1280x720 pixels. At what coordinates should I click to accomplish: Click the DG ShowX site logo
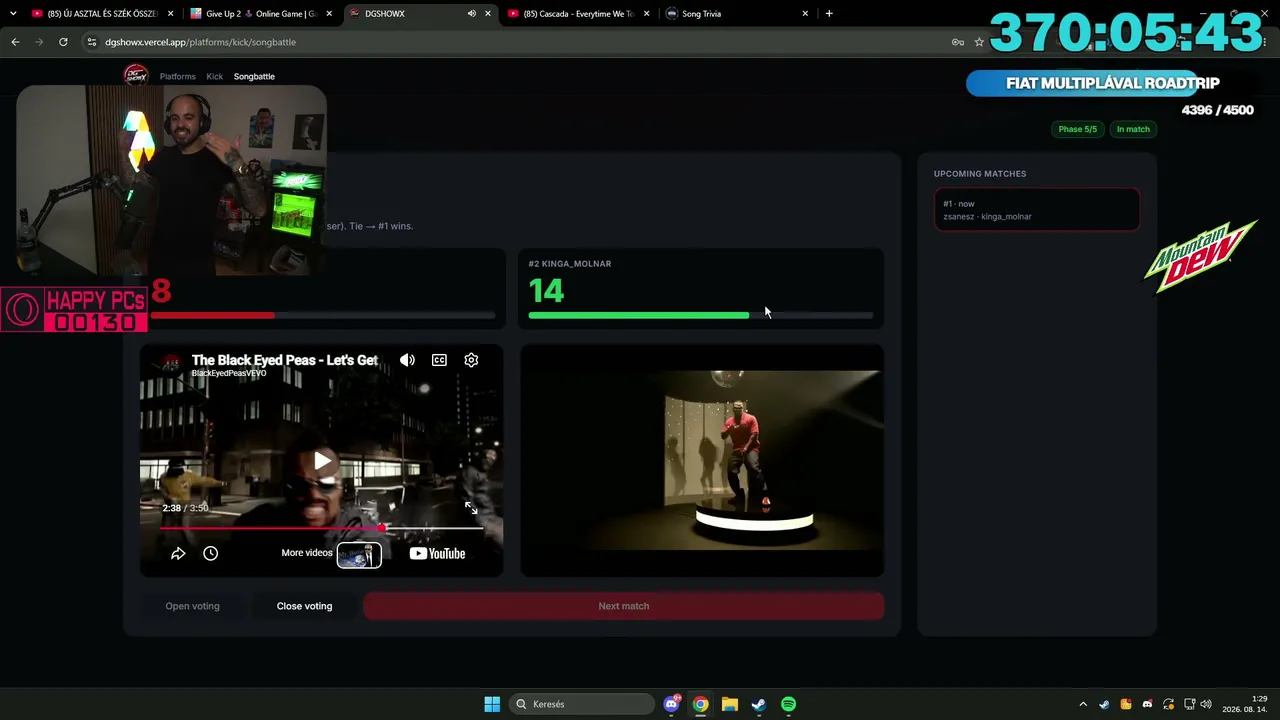135,76
